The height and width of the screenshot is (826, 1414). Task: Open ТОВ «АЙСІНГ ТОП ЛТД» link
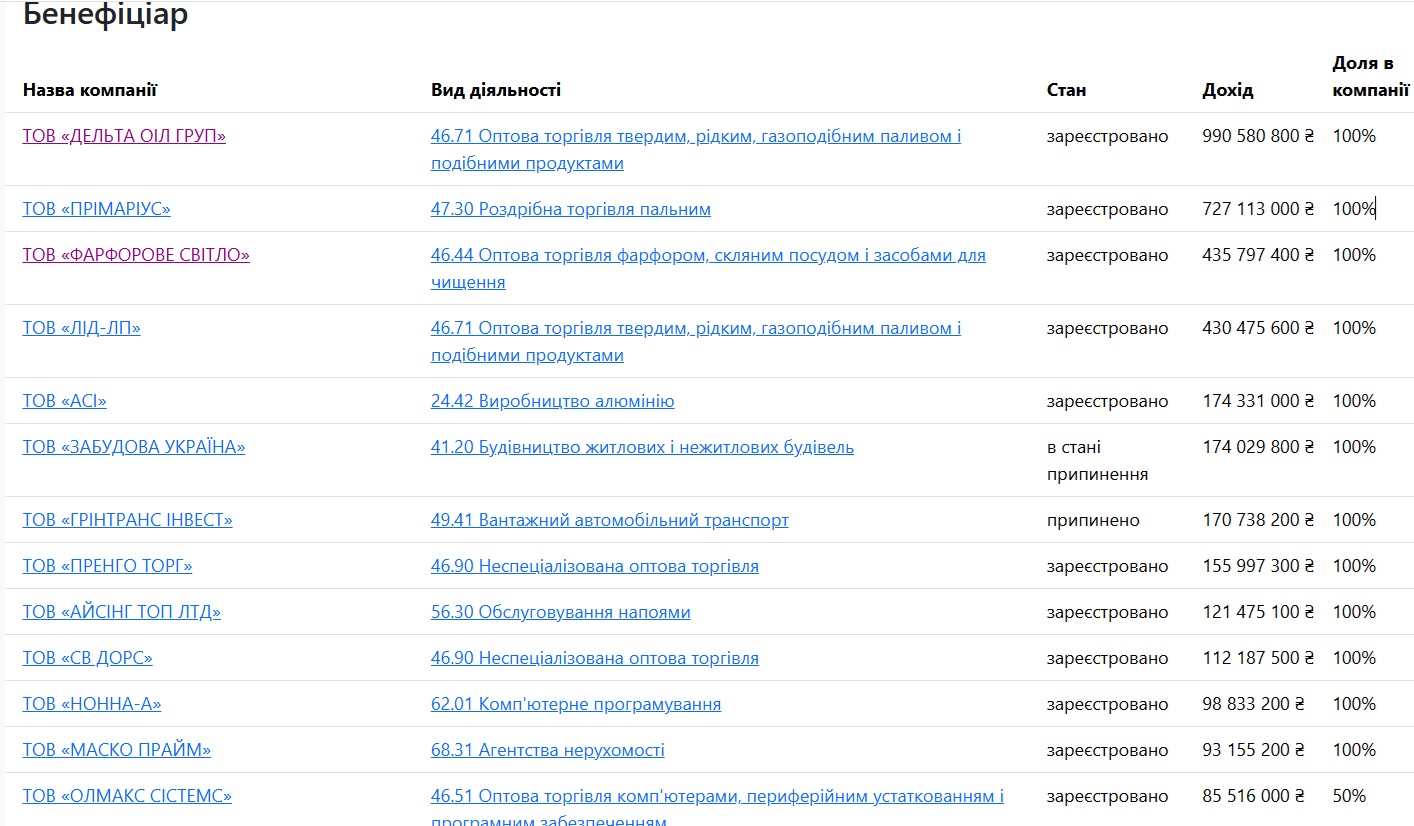[122, 612]
